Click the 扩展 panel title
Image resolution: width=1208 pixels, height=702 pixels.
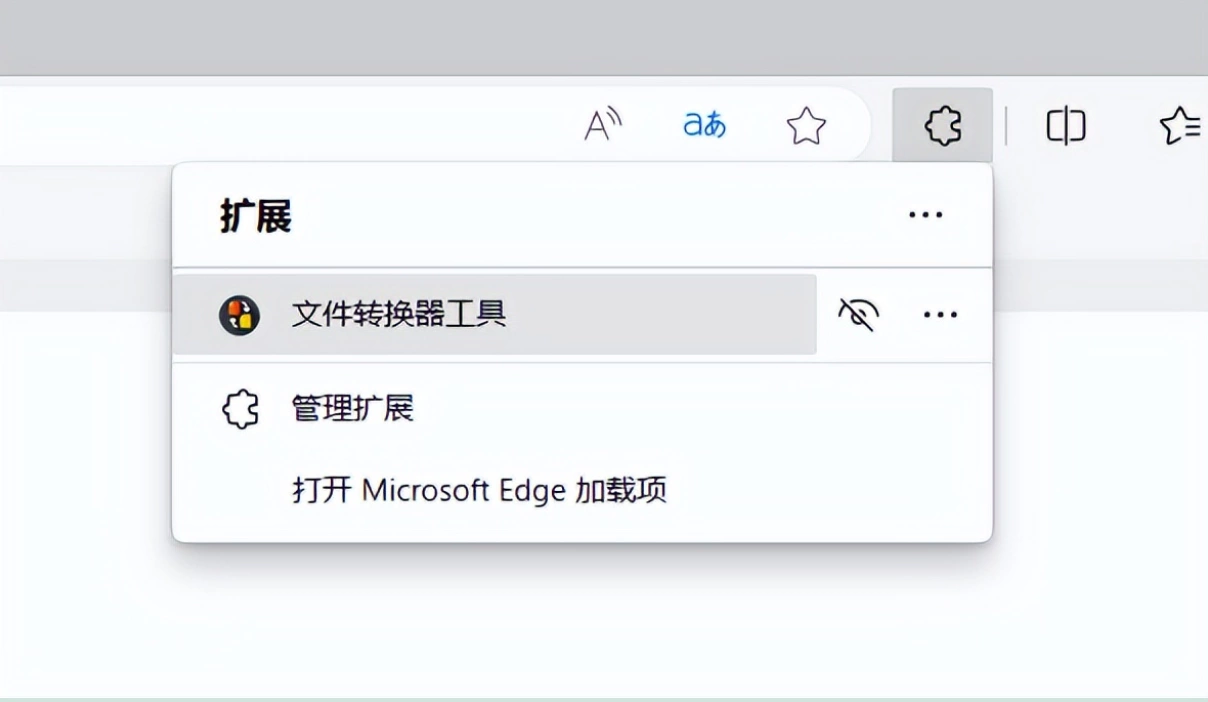pyautogui.click(x=256, y=216)
